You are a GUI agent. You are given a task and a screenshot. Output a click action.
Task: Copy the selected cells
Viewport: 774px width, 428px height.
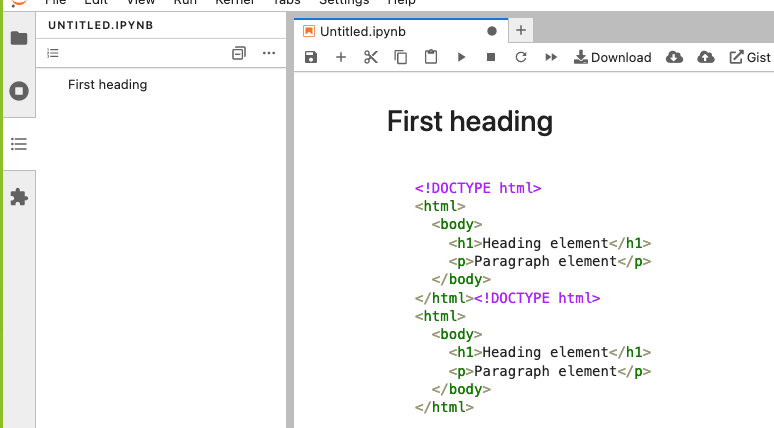point(401,57)
